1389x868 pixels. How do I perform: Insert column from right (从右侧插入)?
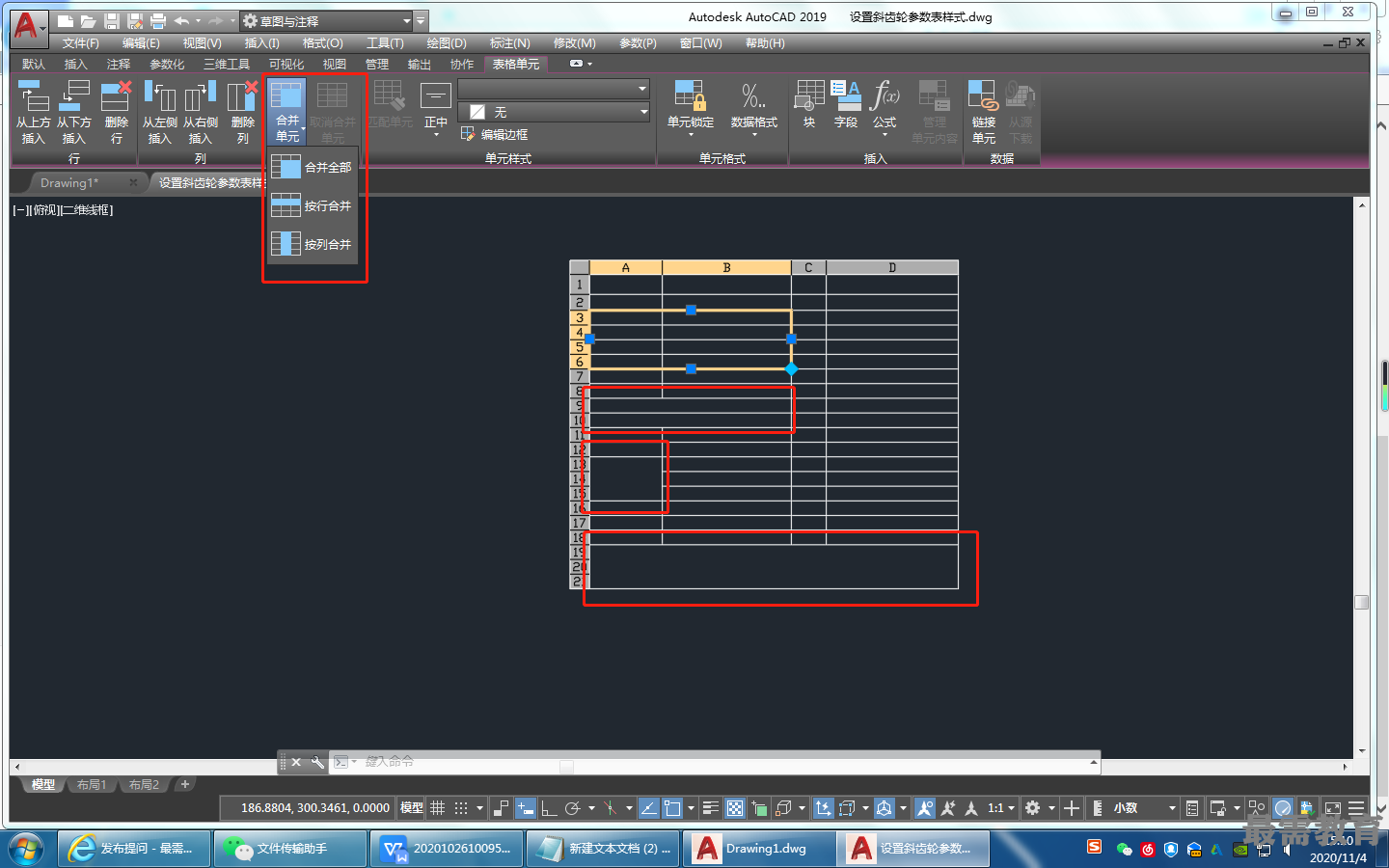(201, 112)
